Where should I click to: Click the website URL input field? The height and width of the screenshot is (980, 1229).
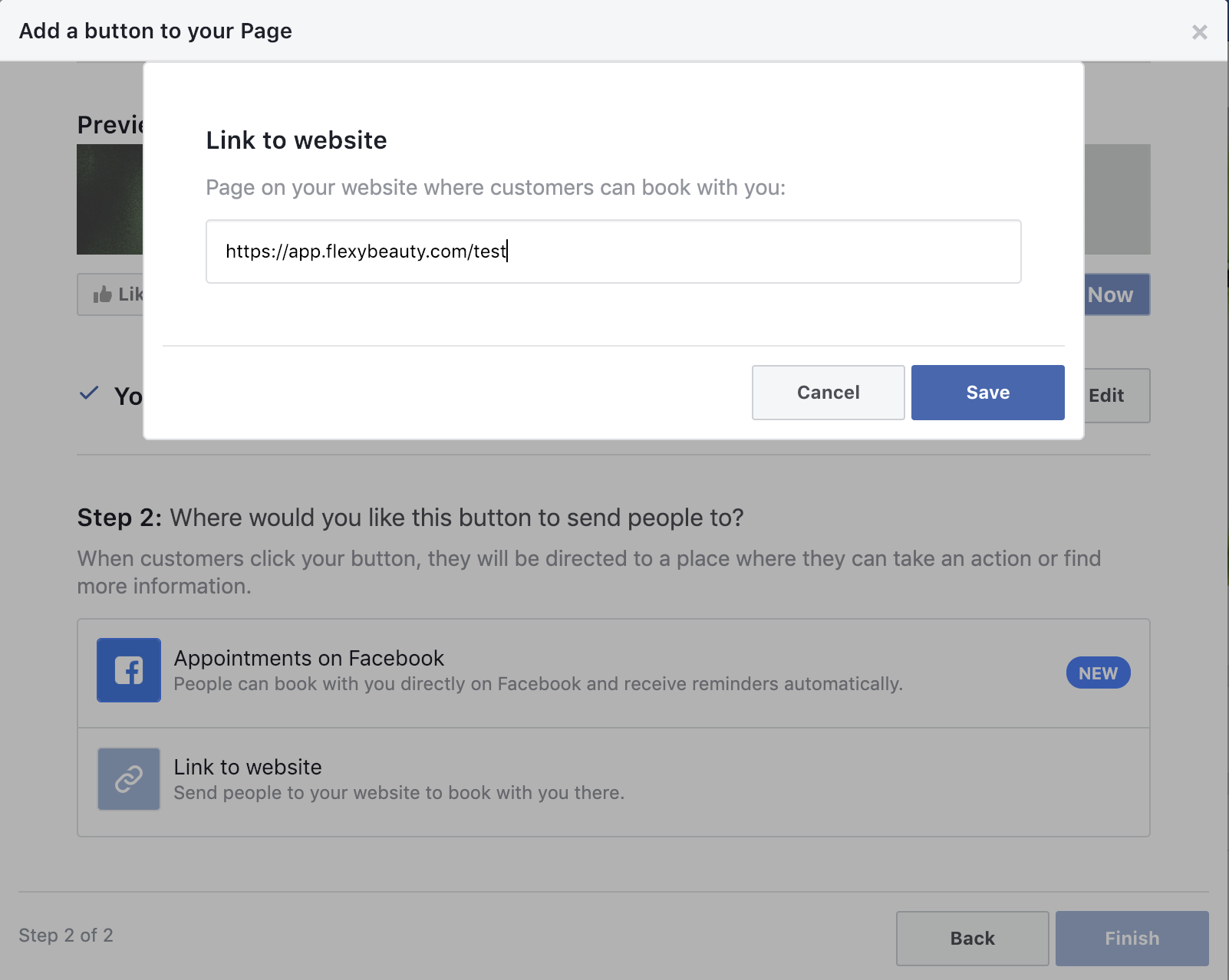coord(613,252)
